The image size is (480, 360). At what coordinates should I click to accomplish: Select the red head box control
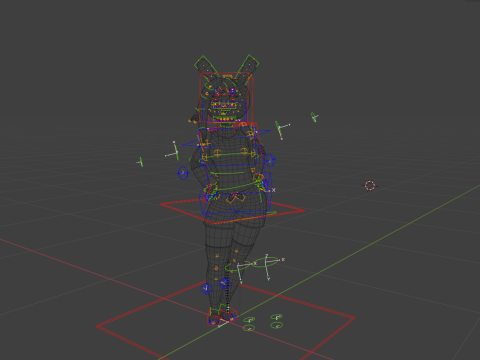tap(226, 97)
